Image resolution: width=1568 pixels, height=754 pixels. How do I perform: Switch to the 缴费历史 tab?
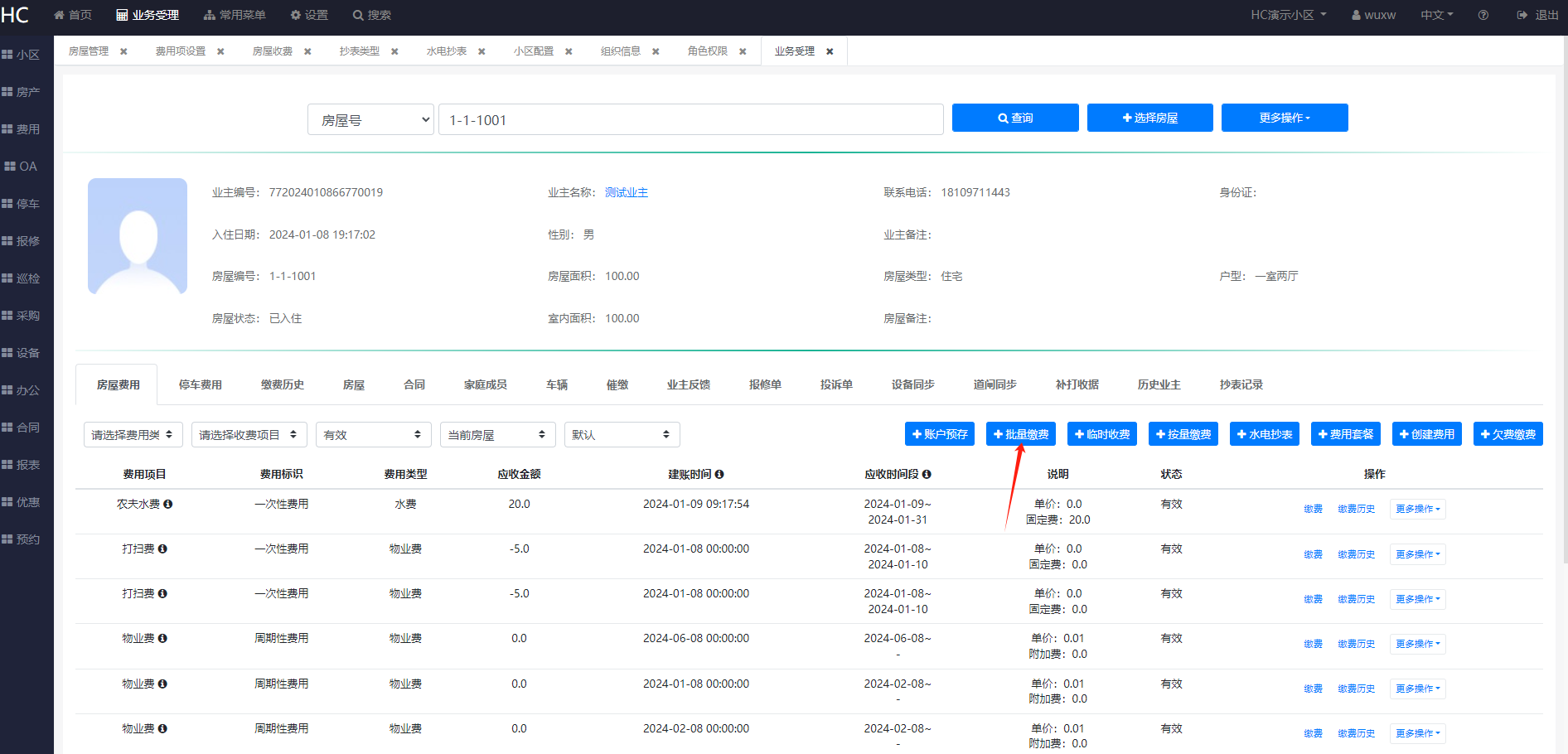pyautogui.click(x=282, y=384)
